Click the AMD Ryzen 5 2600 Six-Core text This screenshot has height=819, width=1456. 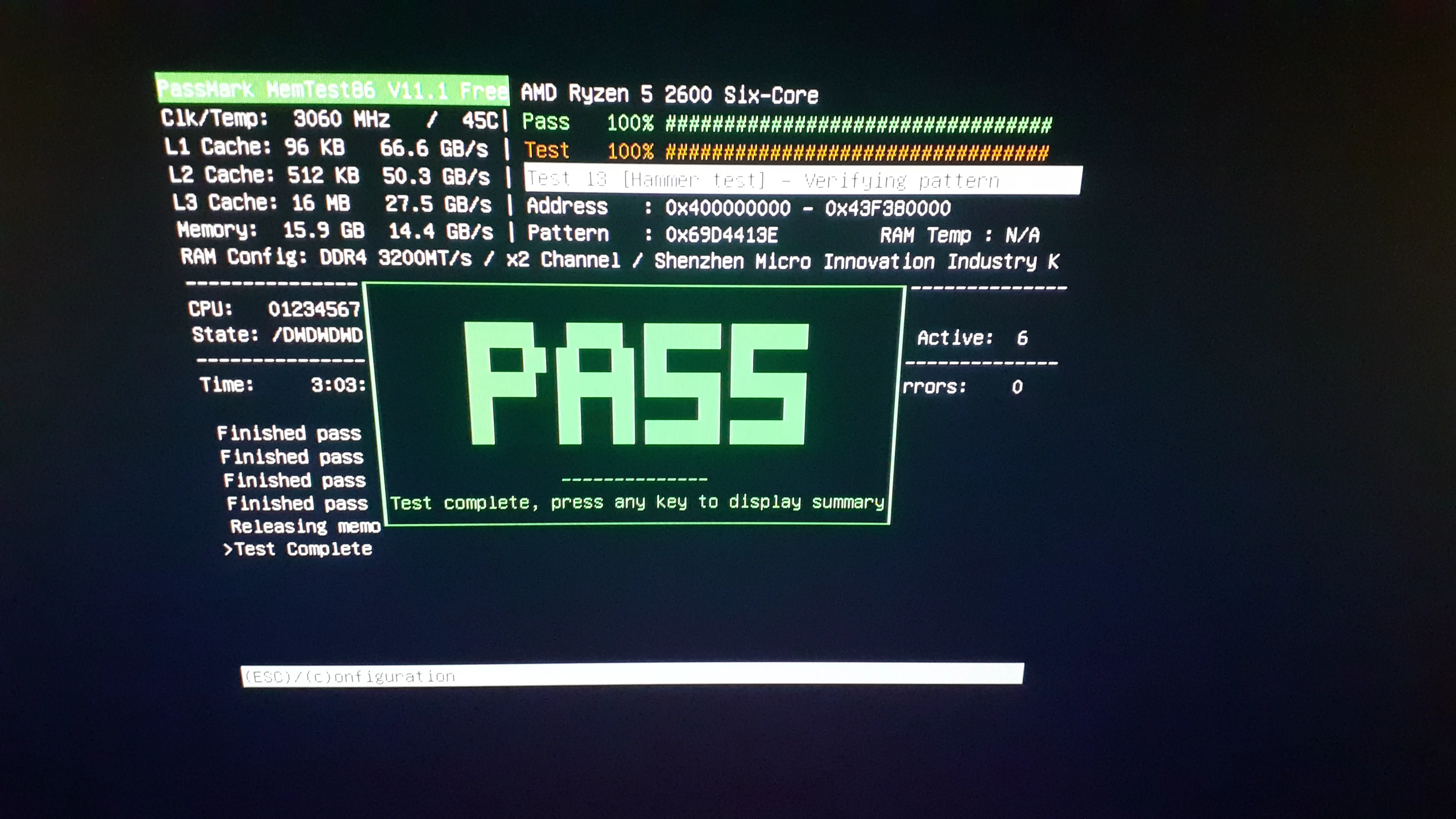(669, 94)
